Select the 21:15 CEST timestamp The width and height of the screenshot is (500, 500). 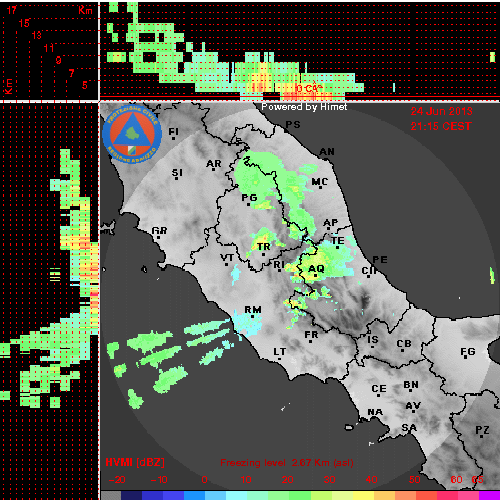tap(441, 126)
